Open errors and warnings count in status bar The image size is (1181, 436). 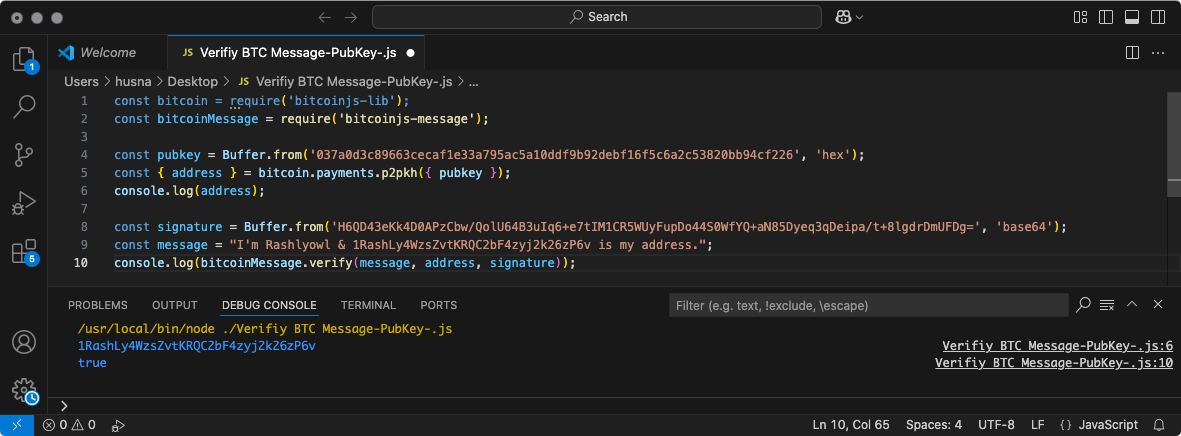pos(69,425)
